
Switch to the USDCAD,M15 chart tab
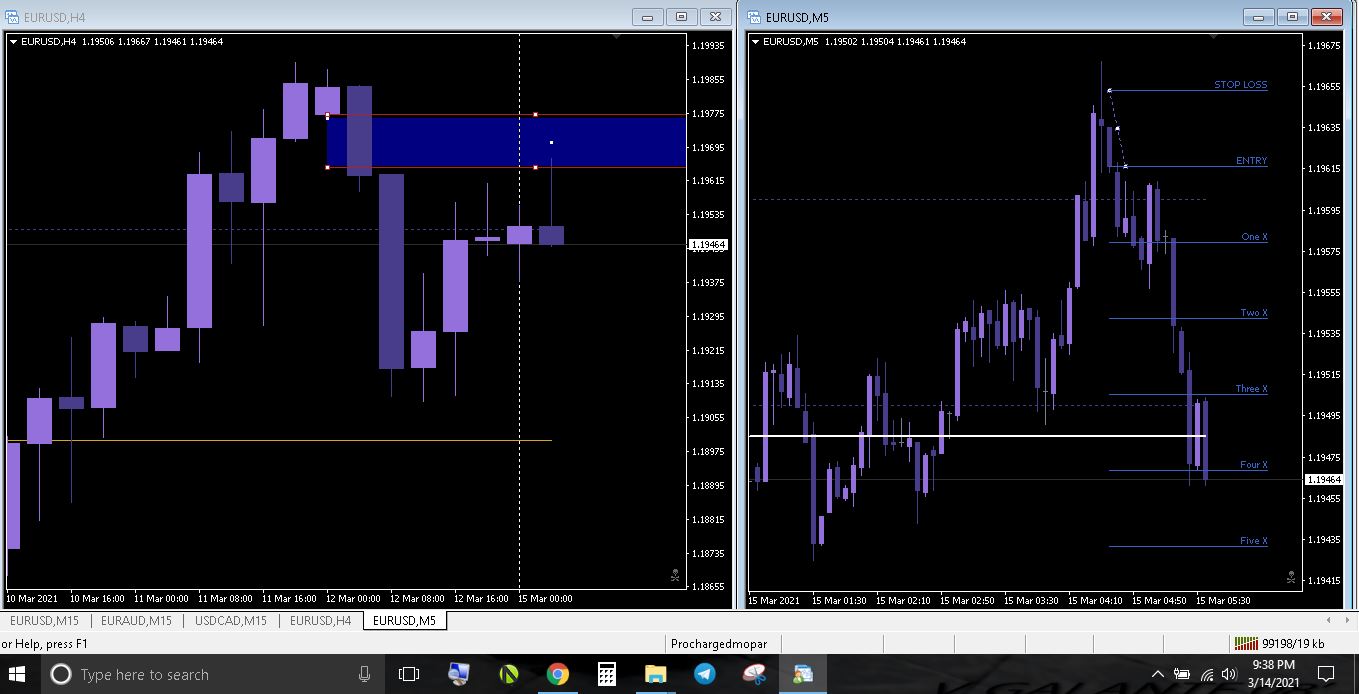(231, 621)
